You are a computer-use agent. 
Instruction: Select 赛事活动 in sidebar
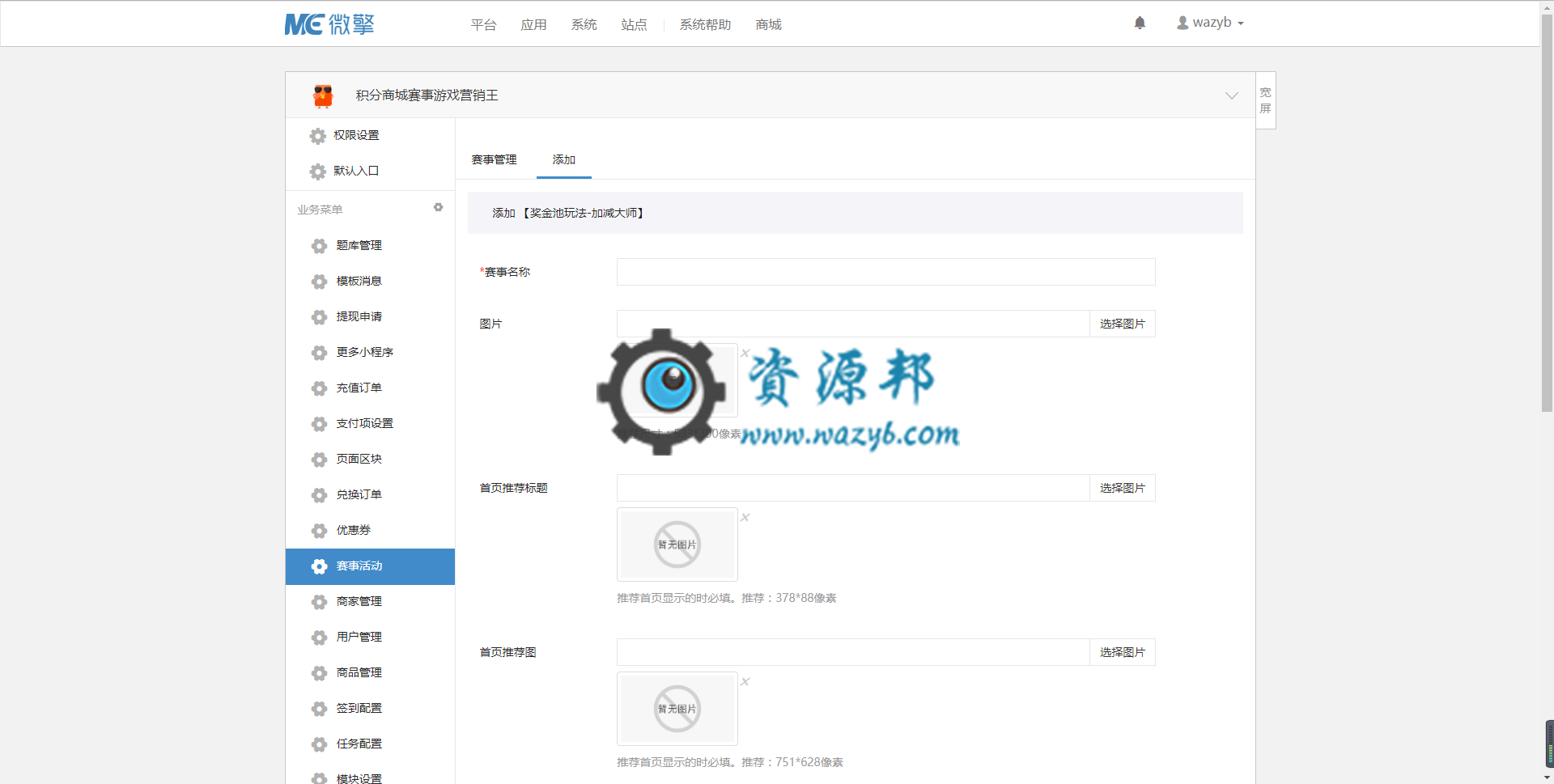(370, 566)
